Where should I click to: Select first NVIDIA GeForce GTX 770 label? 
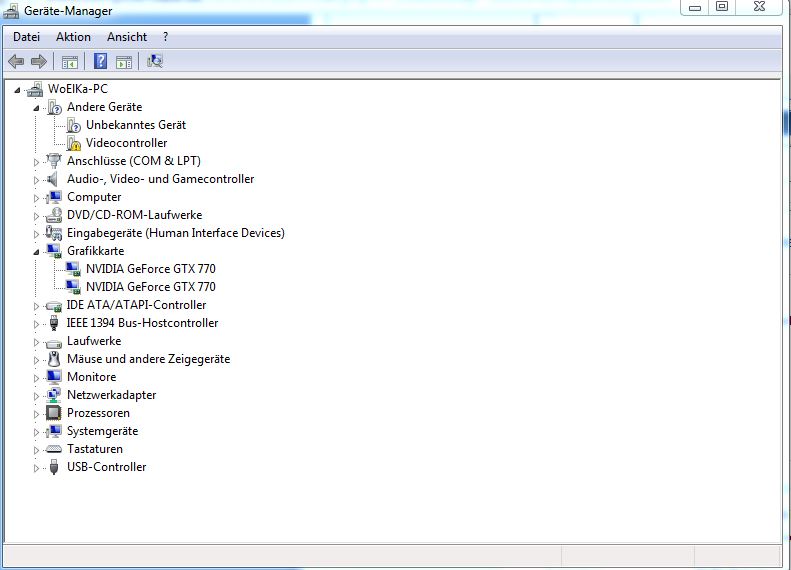click(x=151, y=269)
